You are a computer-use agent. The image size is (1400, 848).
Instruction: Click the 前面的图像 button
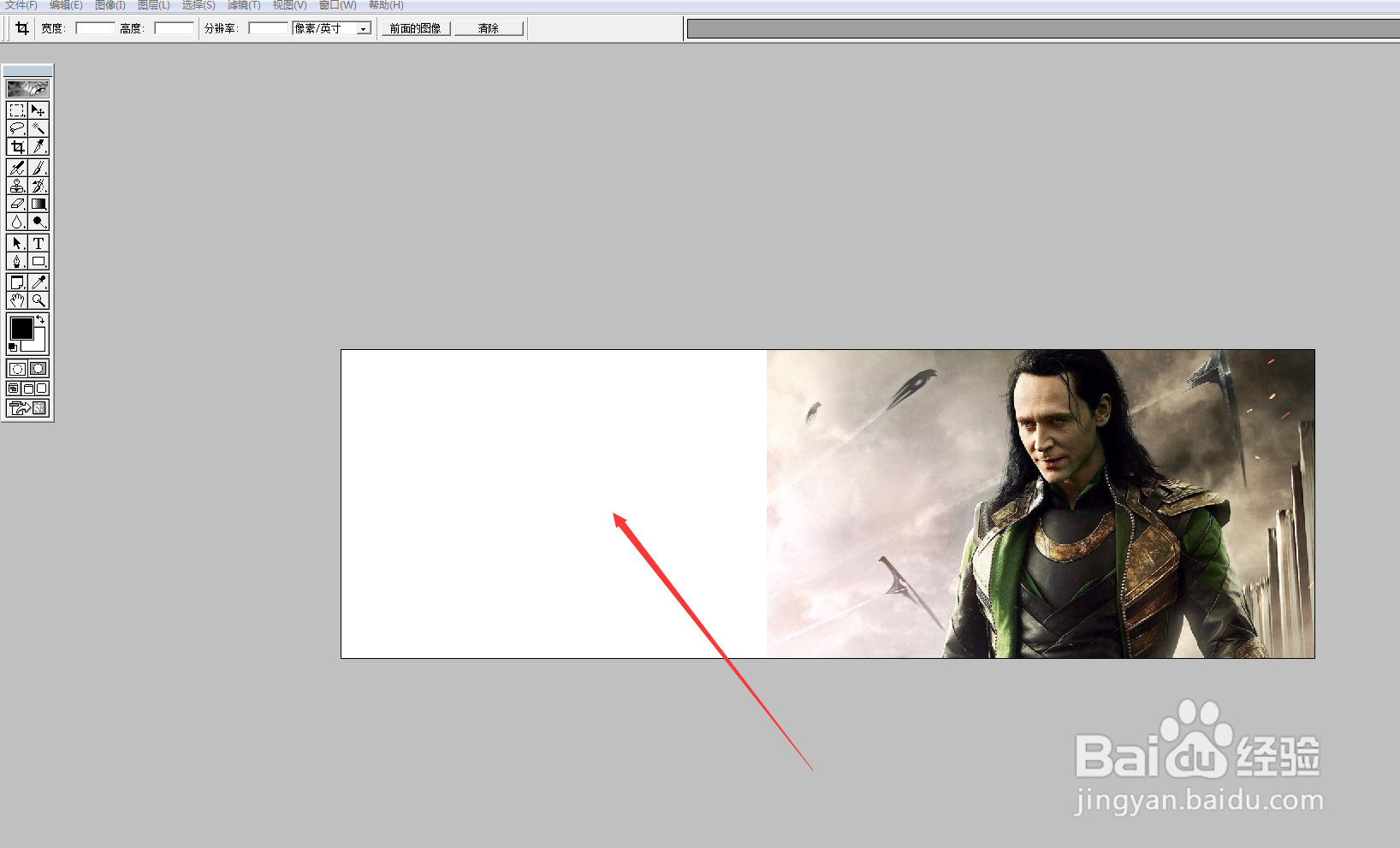click(x=416, y=28)
